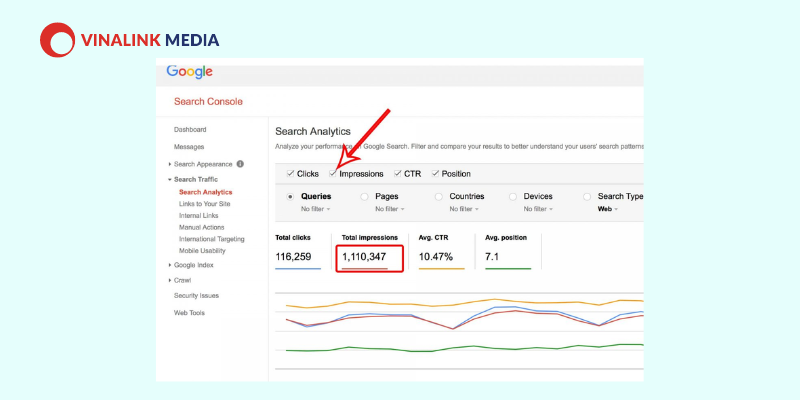Click the Vinalink Media red circle logo

tap(57, 40)
